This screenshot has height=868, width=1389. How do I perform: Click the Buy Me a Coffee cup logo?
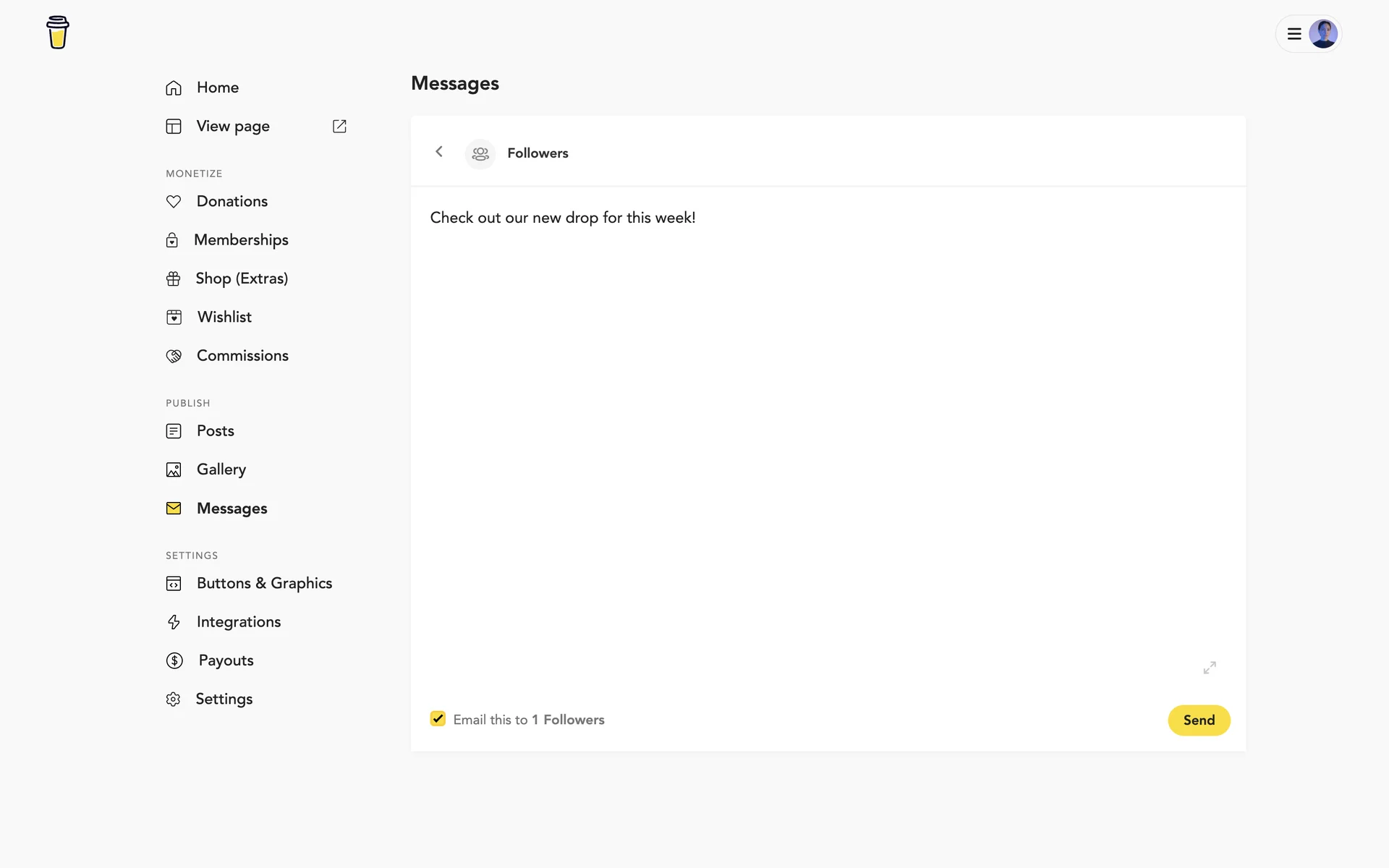pos(57,33)
